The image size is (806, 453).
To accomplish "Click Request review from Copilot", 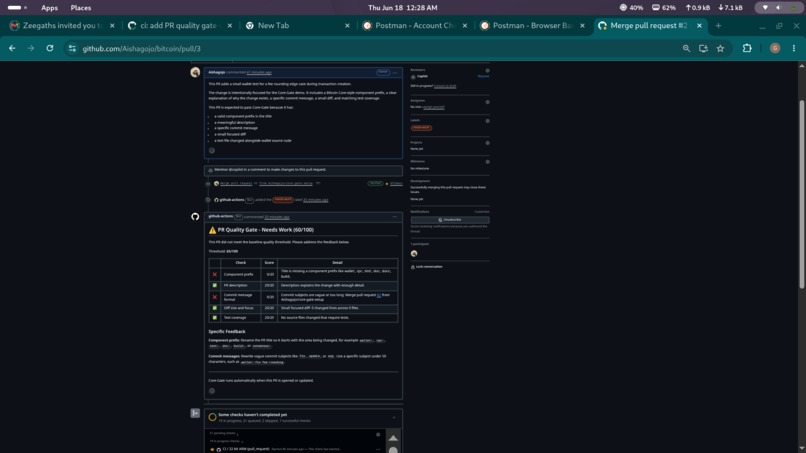I will click(483, 76).
